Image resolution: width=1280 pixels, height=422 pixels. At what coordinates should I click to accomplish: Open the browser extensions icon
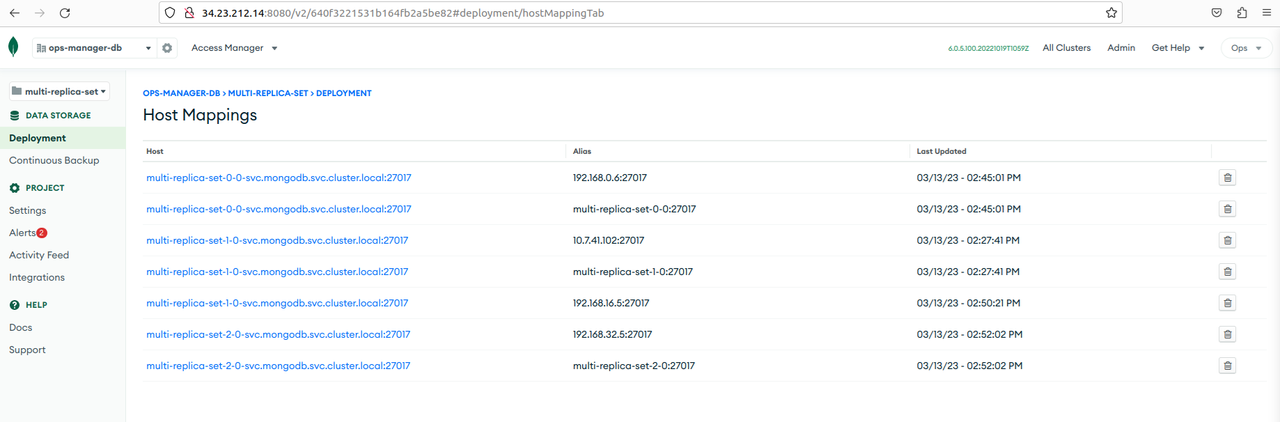pos(1242,13)
